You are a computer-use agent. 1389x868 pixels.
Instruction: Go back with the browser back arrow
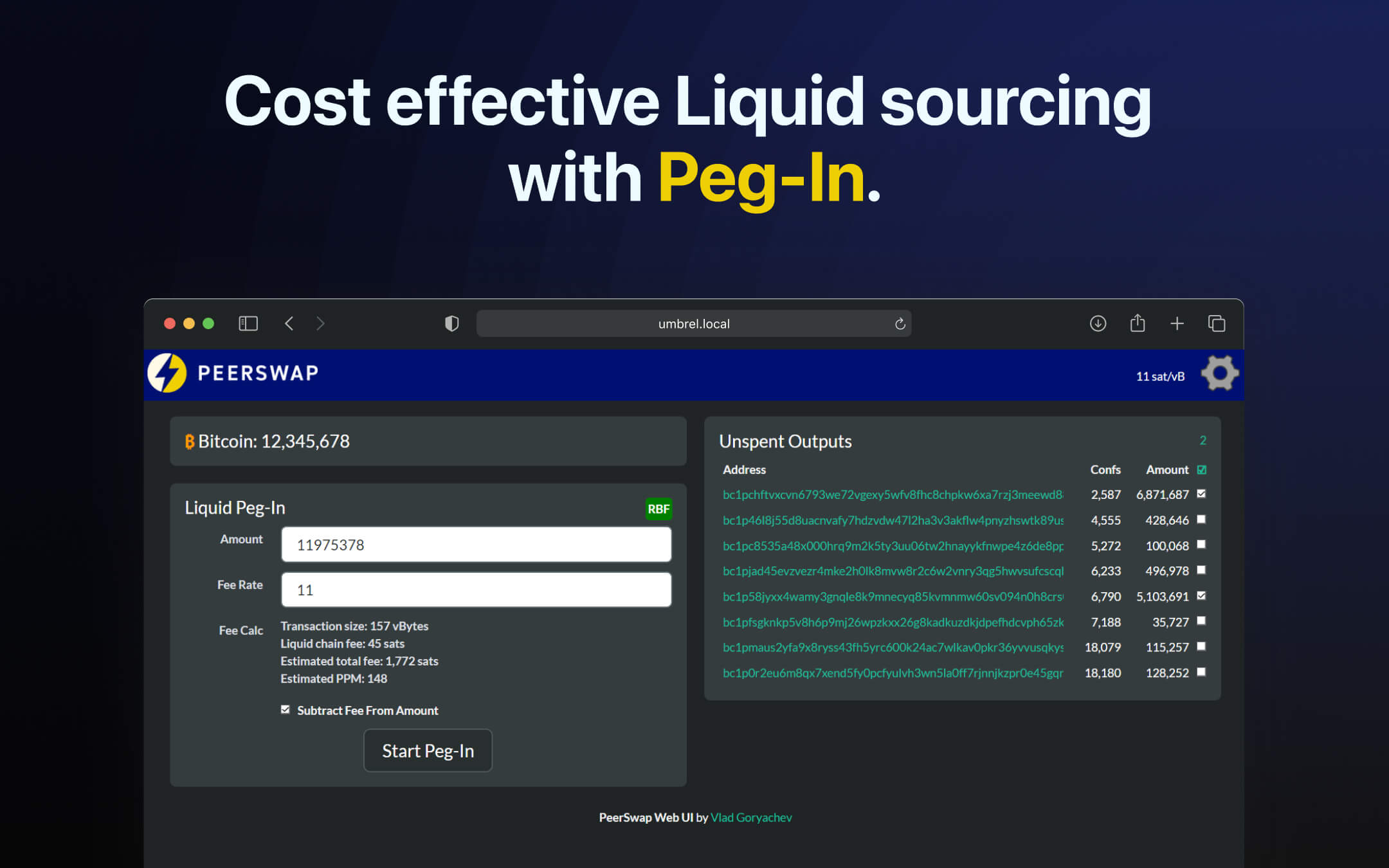pos(289,323)
